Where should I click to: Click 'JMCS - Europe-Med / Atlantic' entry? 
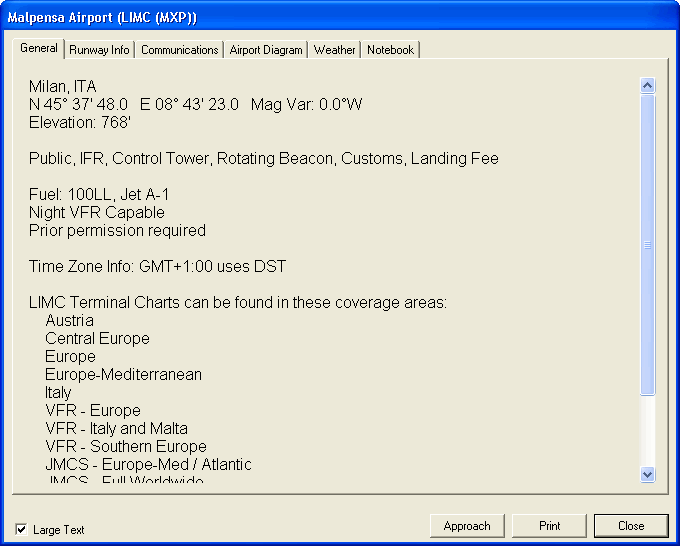coord(148,464)
